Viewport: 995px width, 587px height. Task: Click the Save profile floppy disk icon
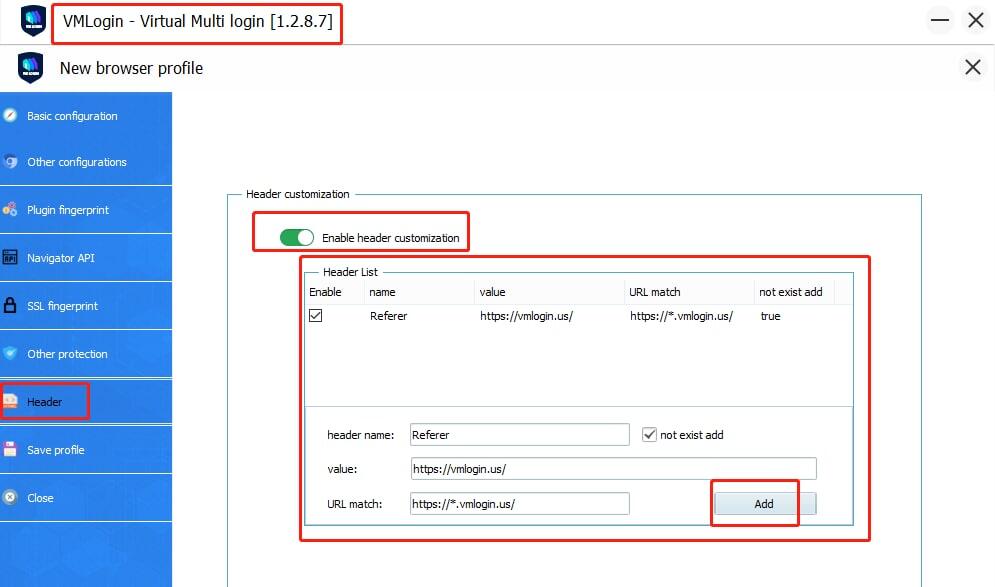pyautogui.click(x=10, y=450)
